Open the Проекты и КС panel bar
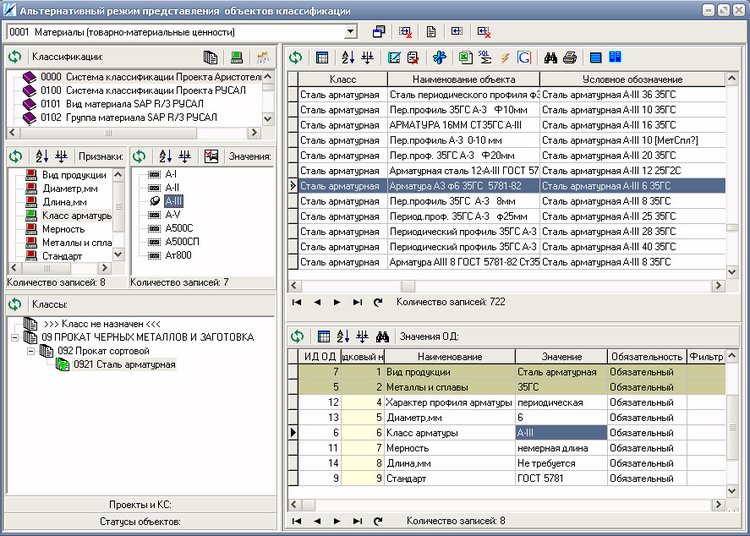The height and width of the screenshot is (536, 750). 139,504
